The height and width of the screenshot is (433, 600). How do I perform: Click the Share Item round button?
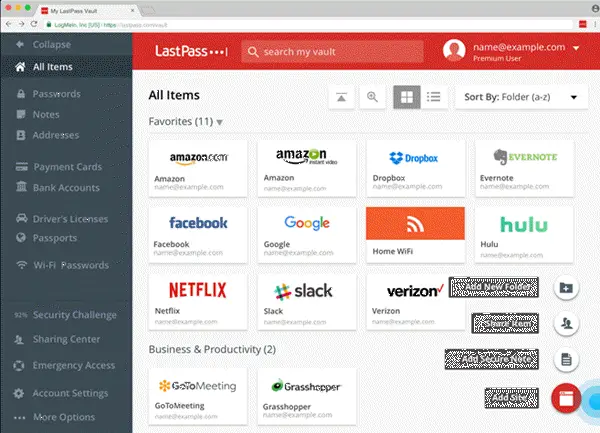tap(566, 324)
